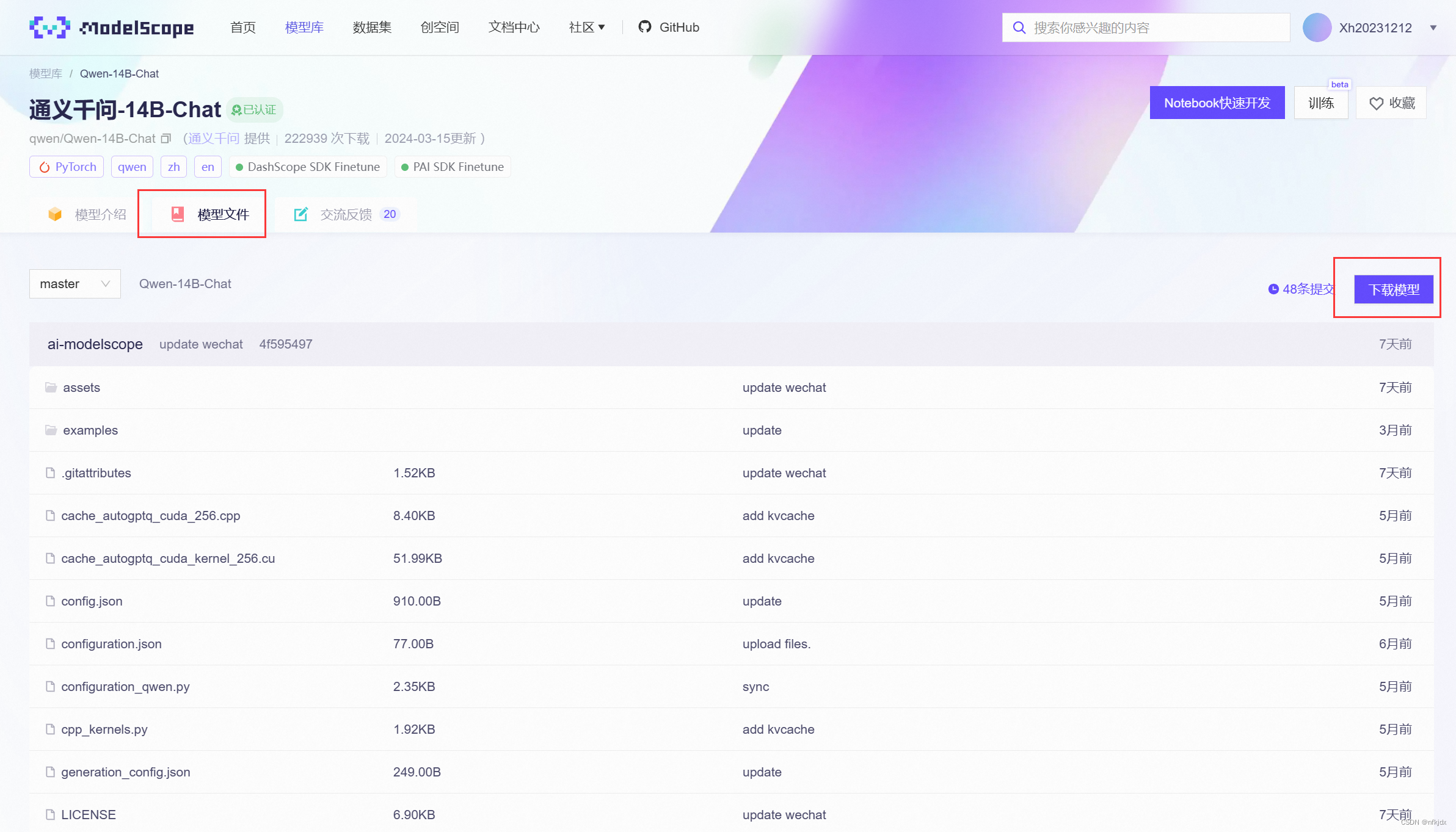Viewport: 1456px width, 832px height.
Task: Open 数据集 in the top navigation
Action: (x=372, y=27)
